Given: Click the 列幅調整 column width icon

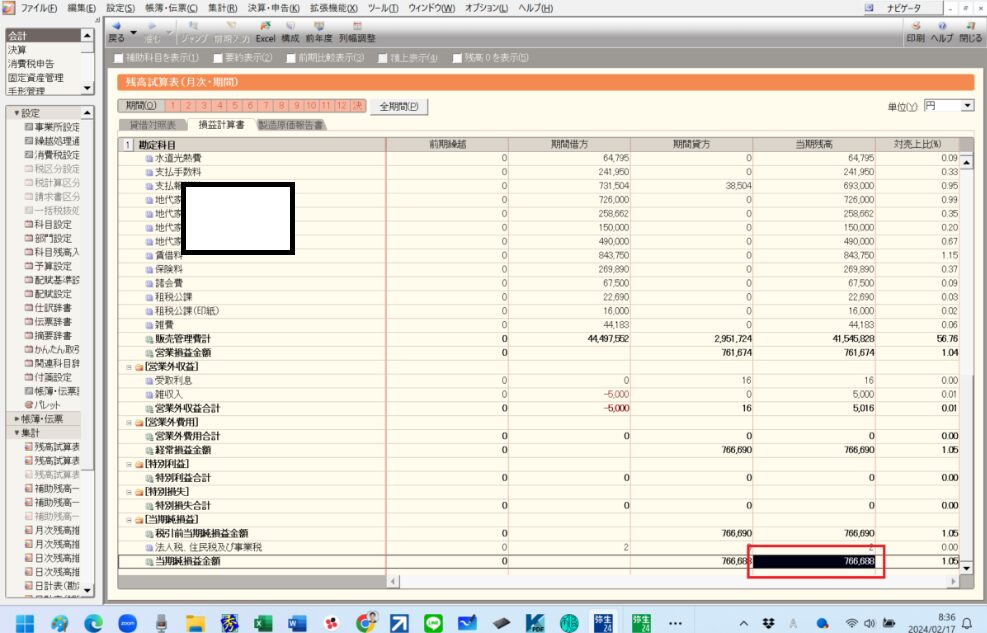Looking at the screenshot, I should (x=357, y=30).
